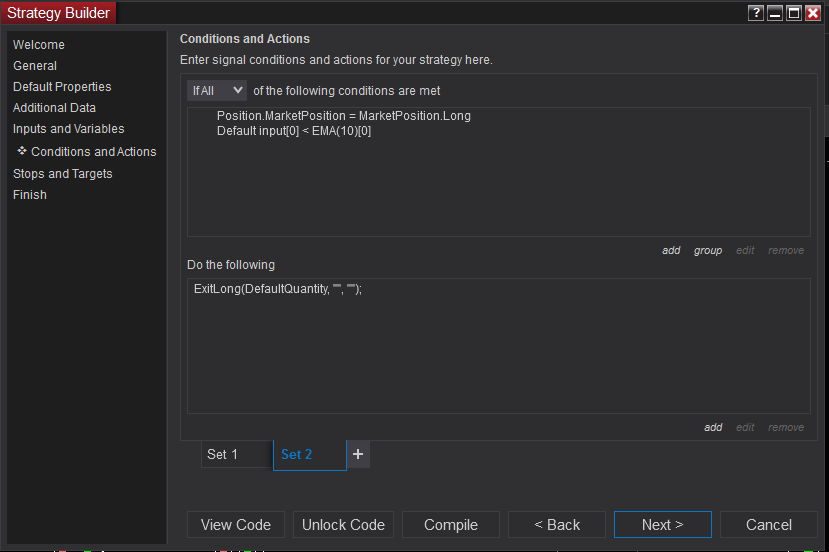Go back to the previous step

click(x=557, y=525)
